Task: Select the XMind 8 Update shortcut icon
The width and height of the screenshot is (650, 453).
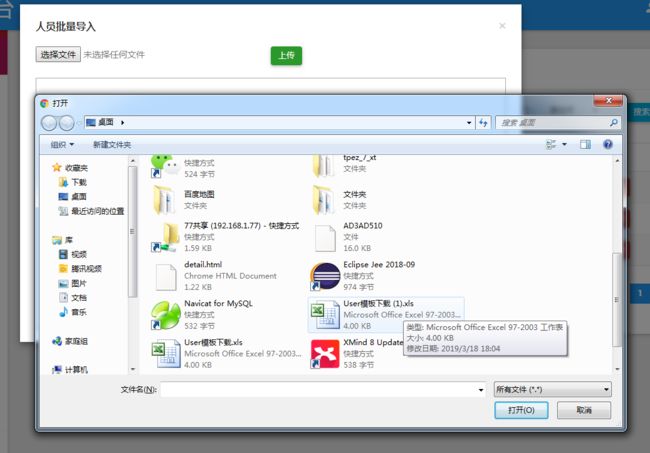Action: pyautogui.click(x=325, y=354)
